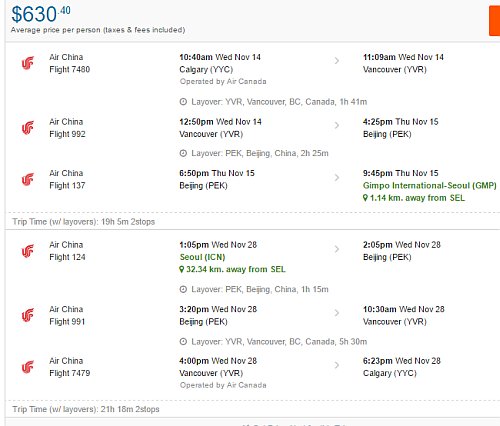Click arrow chevron between Calgary and Vancouver on Nov 14
The height and width of the screenshot is (426, 500).
pyautogui.click(x=337, y=61)
